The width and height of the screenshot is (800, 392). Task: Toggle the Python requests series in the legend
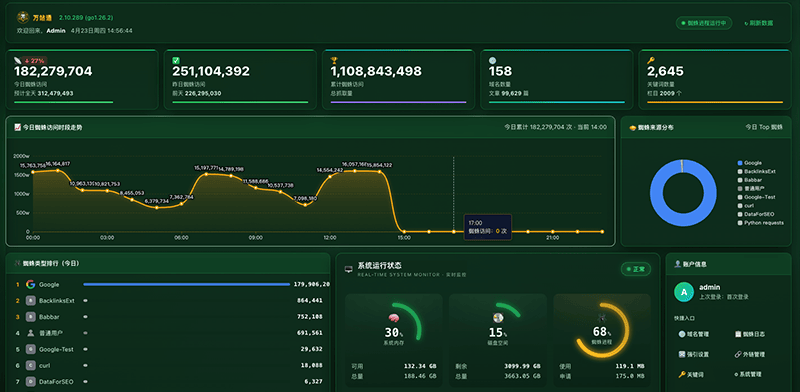(761, 223)
